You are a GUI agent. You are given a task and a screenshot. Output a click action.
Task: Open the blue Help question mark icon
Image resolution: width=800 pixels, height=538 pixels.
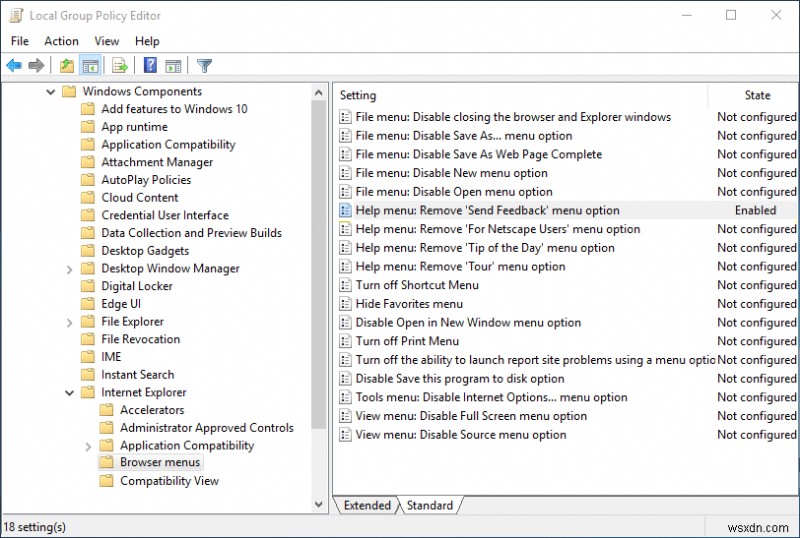pos(150,65)
